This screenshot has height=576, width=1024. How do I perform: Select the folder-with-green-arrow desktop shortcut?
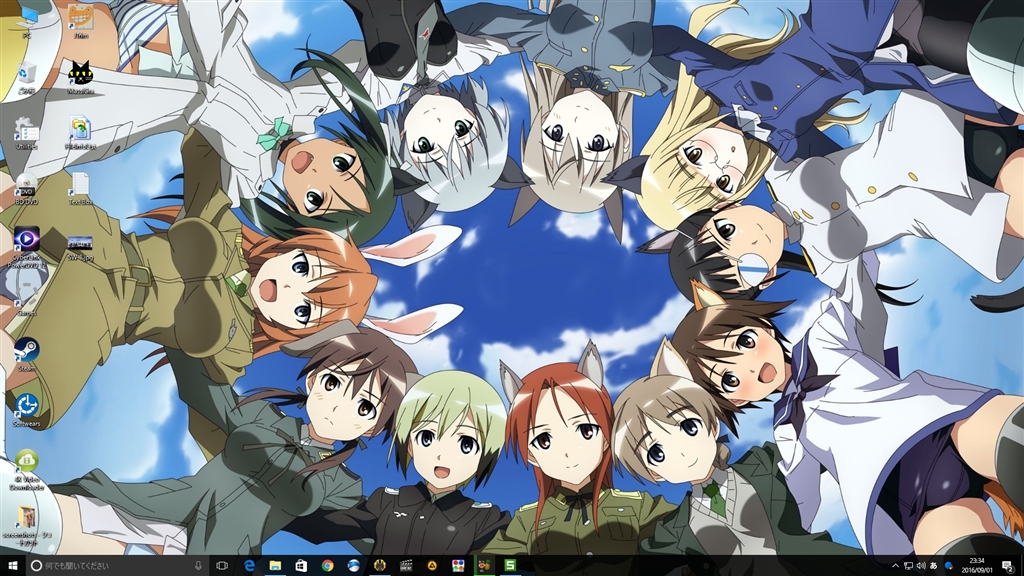pos(80,133)
